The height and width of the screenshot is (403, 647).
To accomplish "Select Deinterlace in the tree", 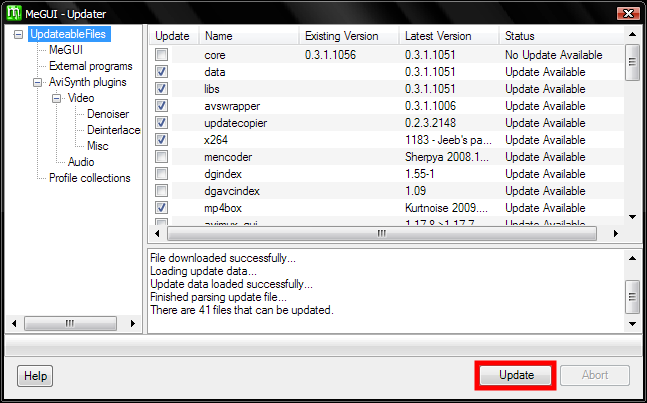I will click(113, 130).
